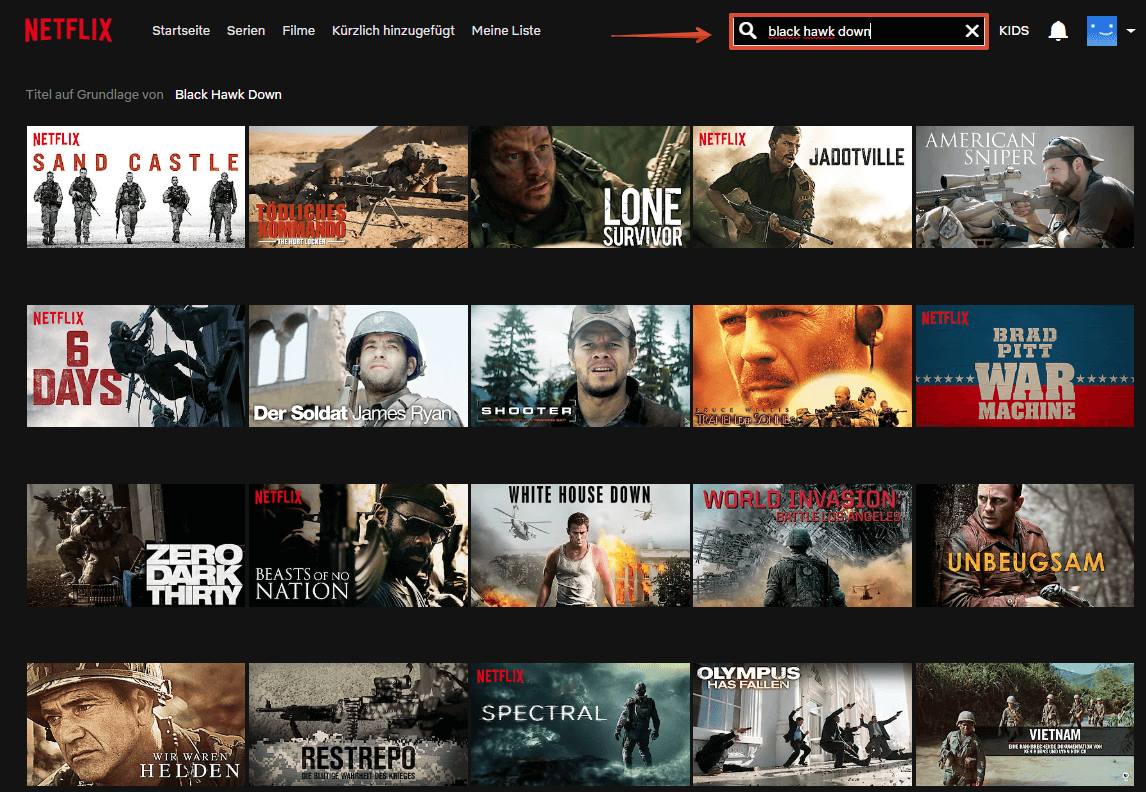This screenshot has height=792, width=1146.
Task: Open the Wir waren Helden thumbnail
Action: click(x=136, y=724)
